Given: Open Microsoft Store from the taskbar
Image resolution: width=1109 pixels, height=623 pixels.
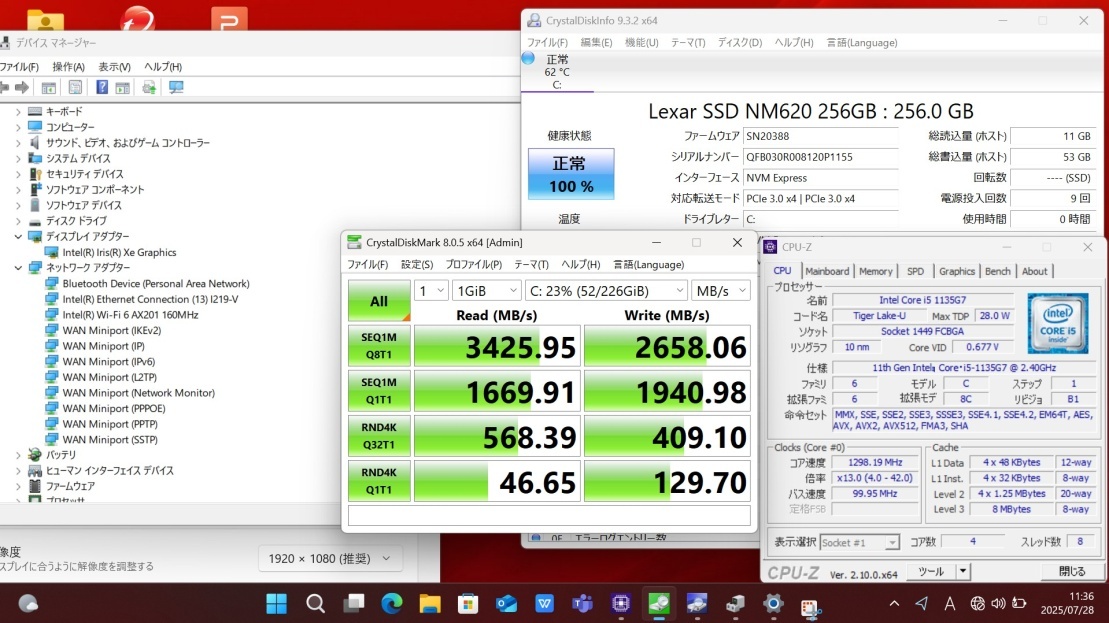Looking at the screenshot, I should [x=467, y=603].
